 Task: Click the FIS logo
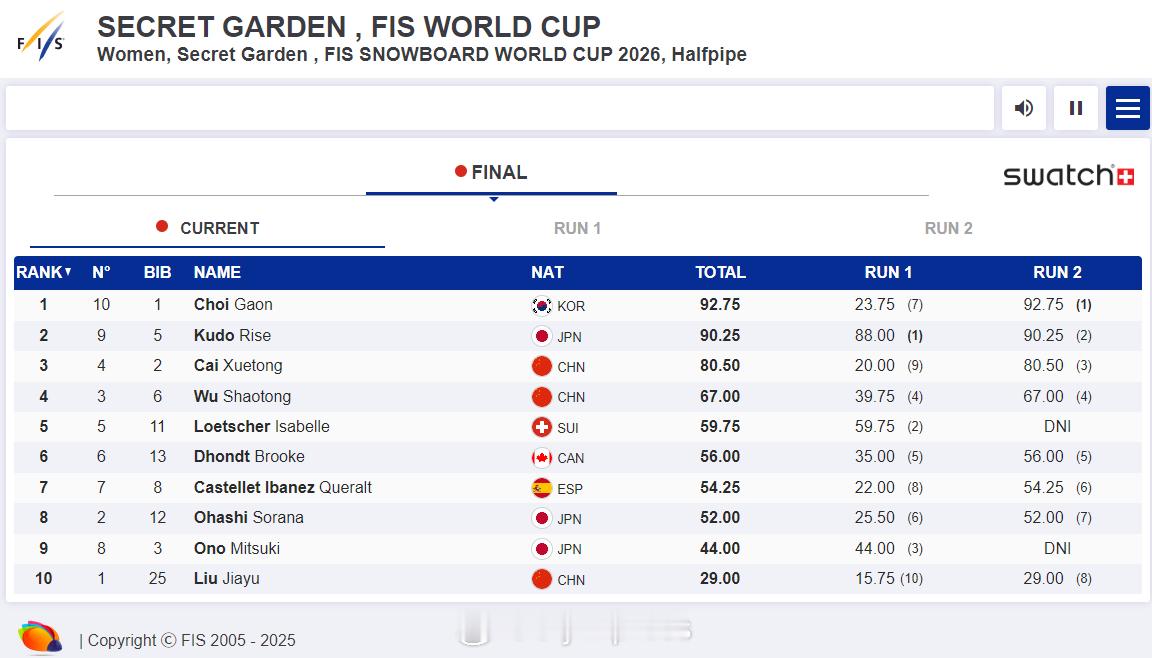(41, 37)
